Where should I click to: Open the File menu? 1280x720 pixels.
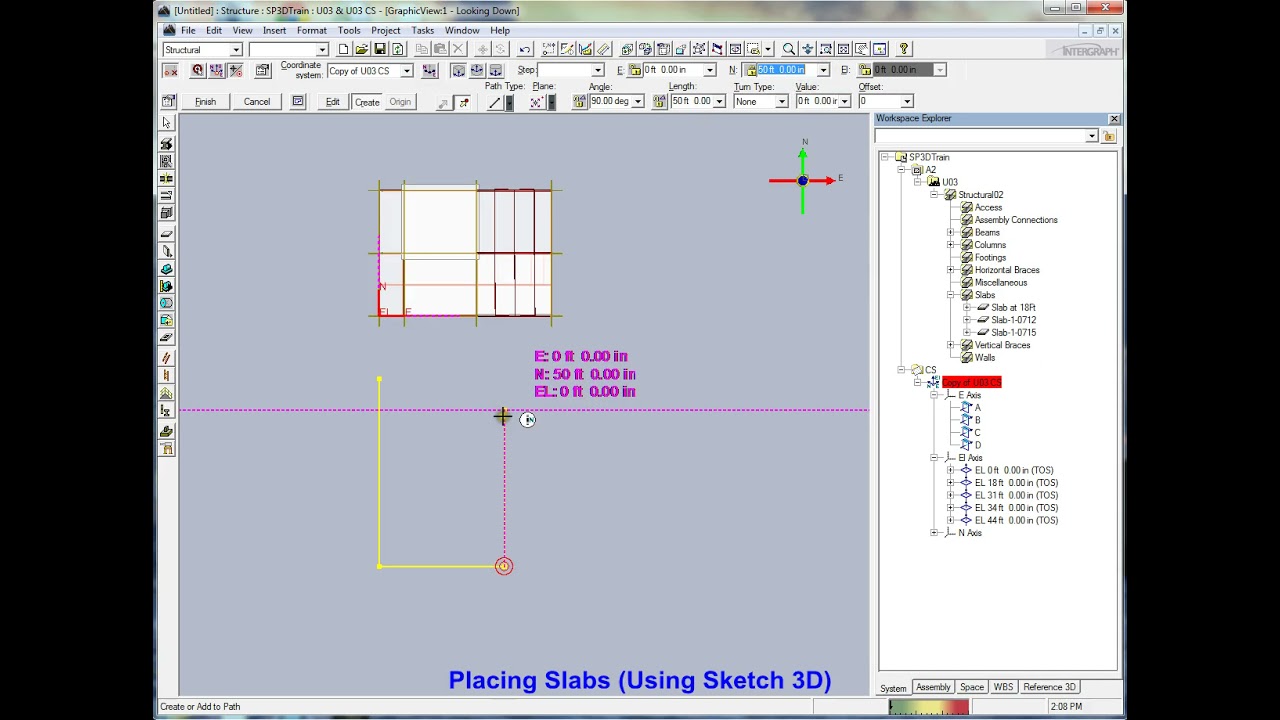pyautogui.click(x=188, y=31)
